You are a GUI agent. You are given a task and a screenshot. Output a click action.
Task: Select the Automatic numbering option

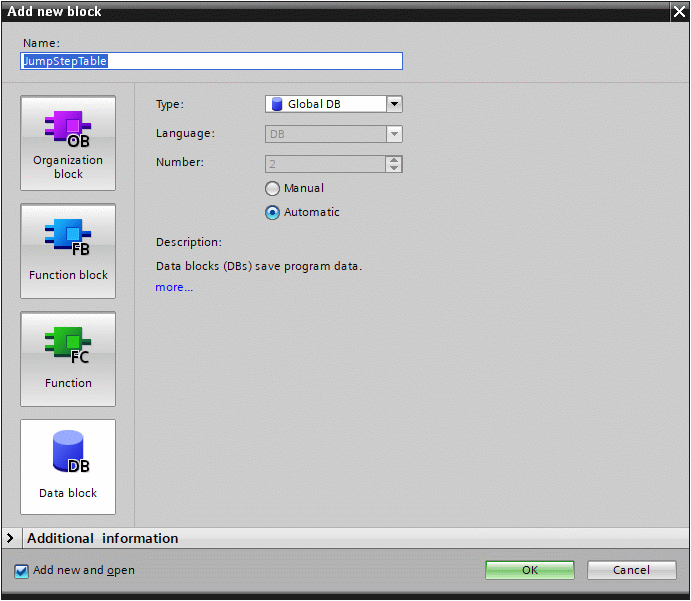click(x=272, y=212)
